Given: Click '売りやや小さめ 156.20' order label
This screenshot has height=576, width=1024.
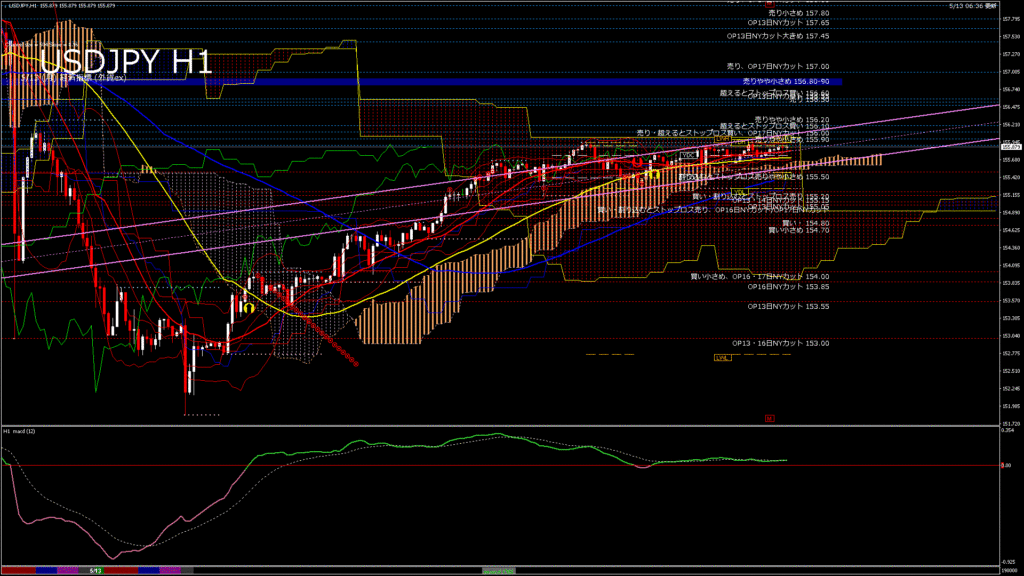Looking at the screenshot, I should [792, 120].
